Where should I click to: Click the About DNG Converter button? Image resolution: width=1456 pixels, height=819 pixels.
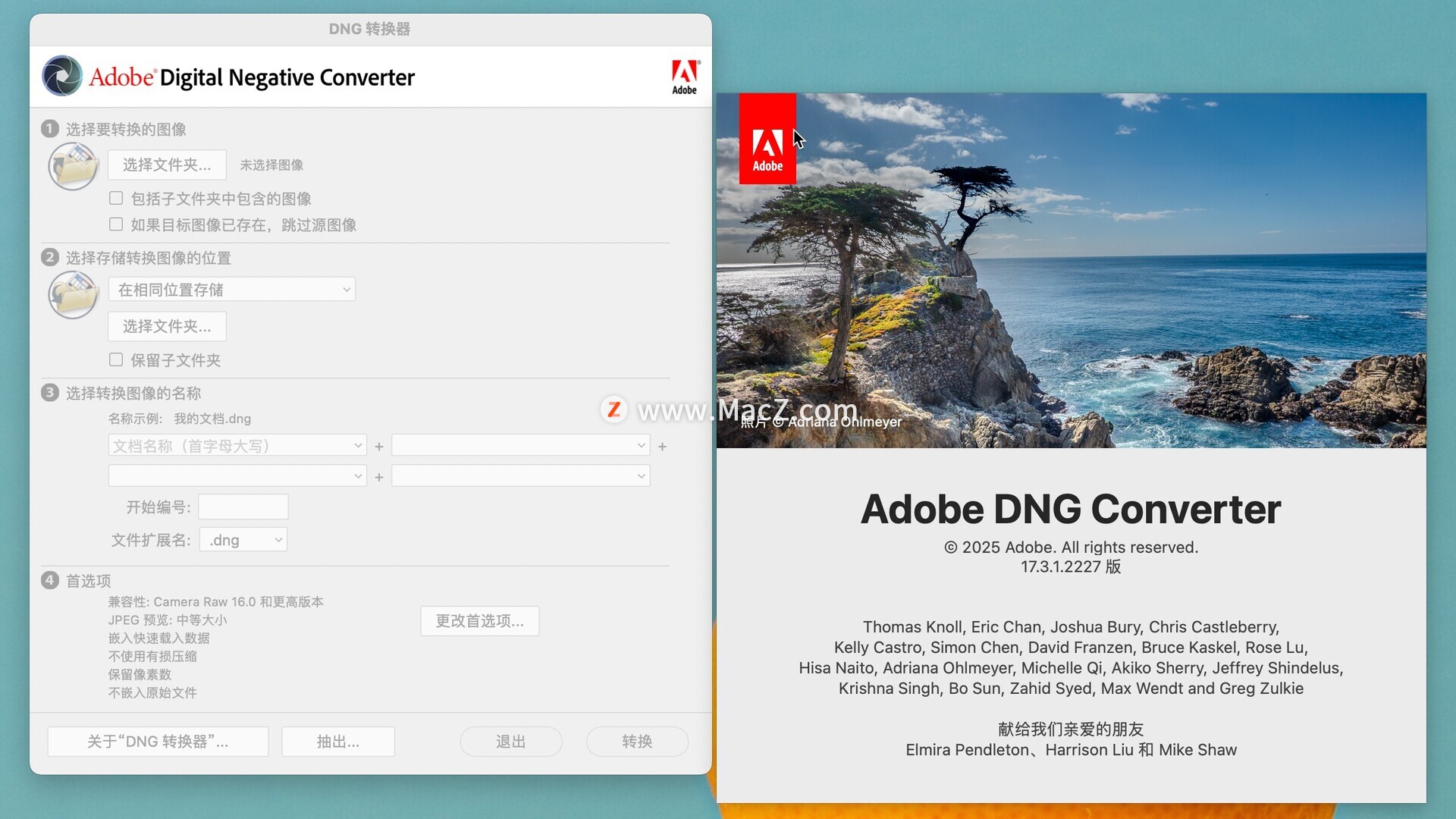click(x=158, y=742)
